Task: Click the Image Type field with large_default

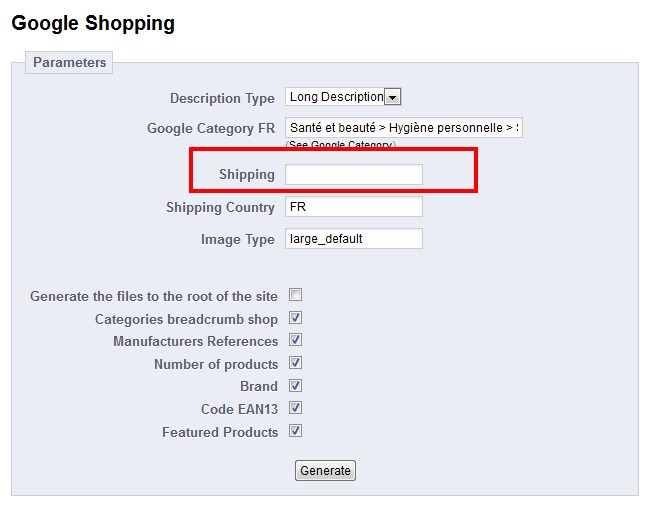Action: 354,239
